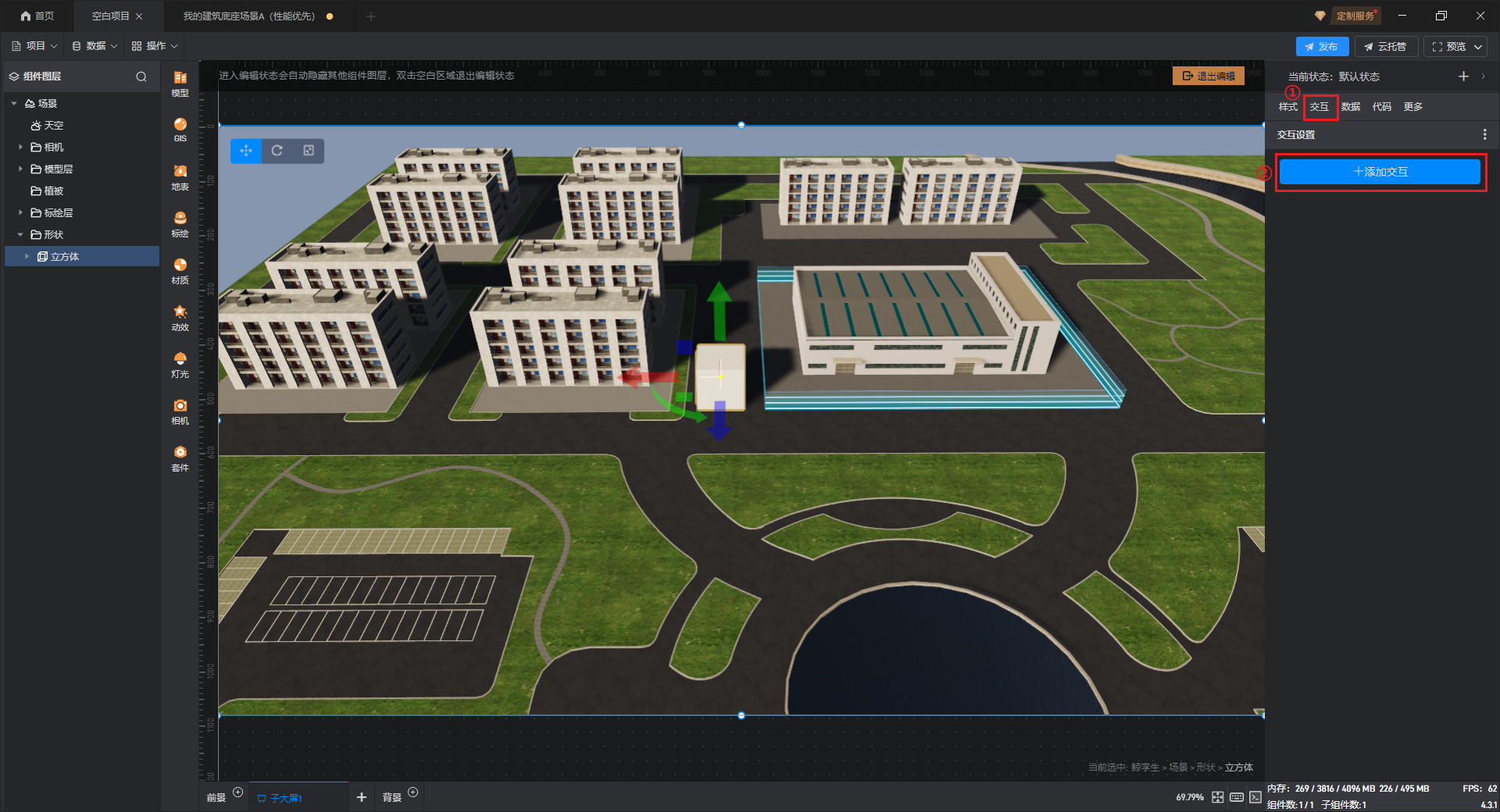This screenshot has width=1500, height=812.
Task: Open the 模型 (Model) component panel
Action: click(180, 82)
